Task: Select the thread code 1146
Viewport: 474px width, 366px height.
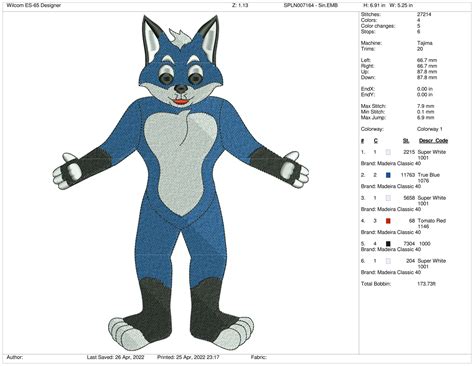Action: pos(423,227)
